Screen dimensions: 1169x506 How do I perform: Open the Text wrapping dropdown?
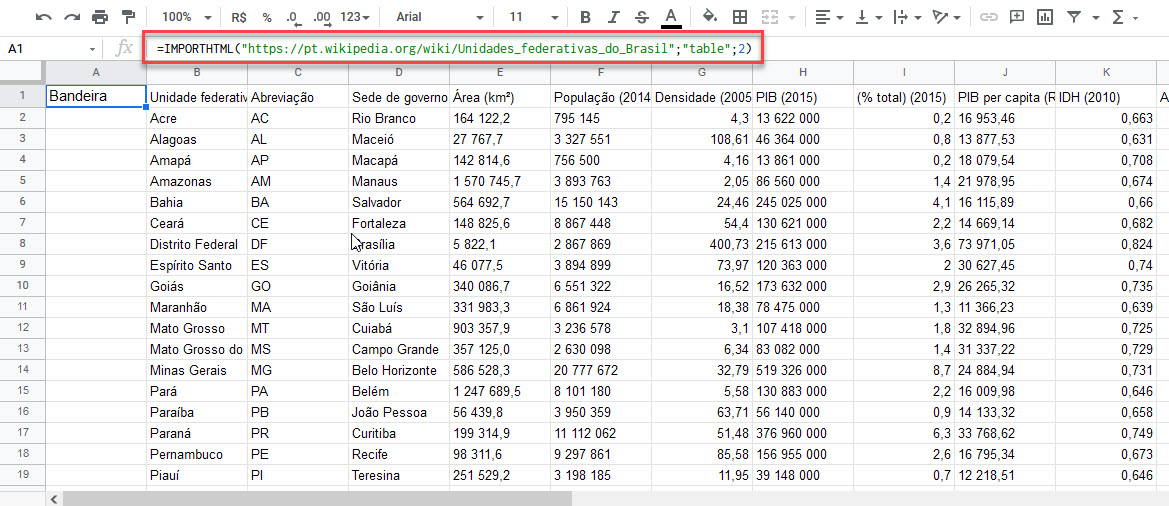coord(909,16)
